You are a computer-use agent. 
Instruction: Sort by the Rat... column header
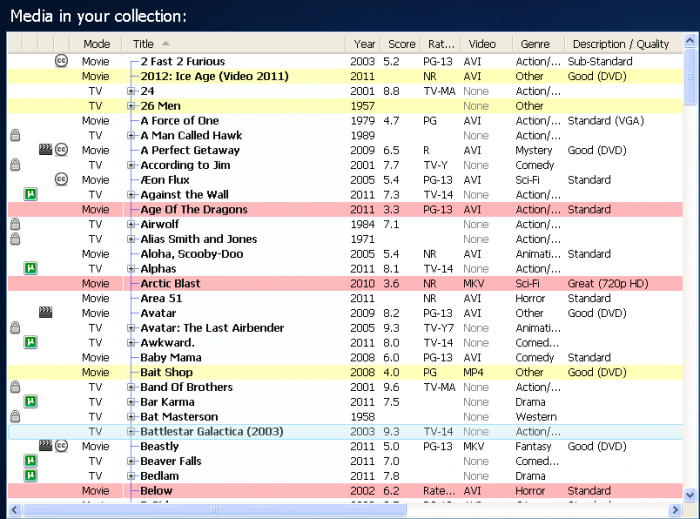pyautogui.click(x=441, y=44)
